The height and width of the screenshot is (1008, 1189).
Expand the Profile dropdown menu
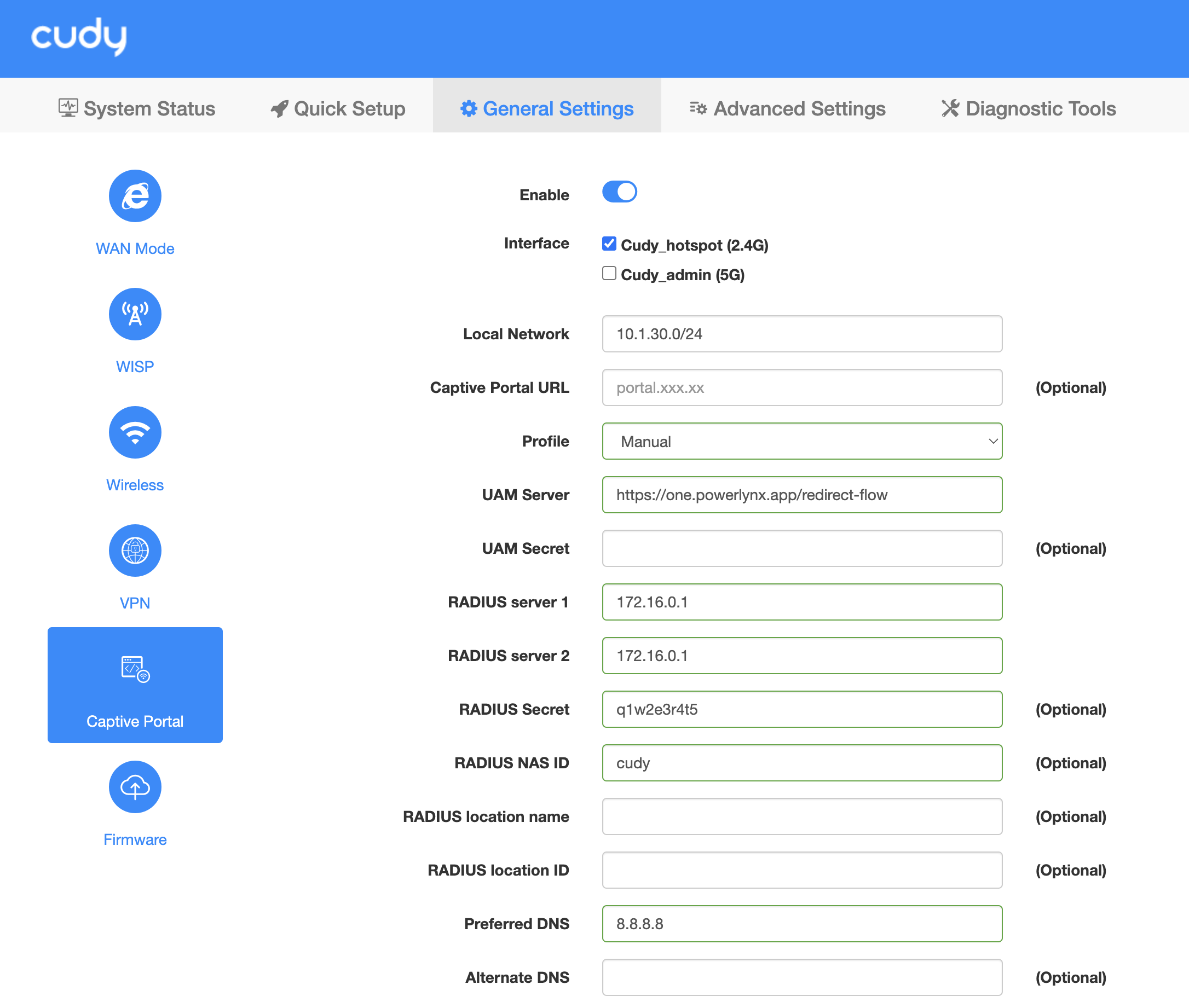pyautogui.click(x=800, y=441)
